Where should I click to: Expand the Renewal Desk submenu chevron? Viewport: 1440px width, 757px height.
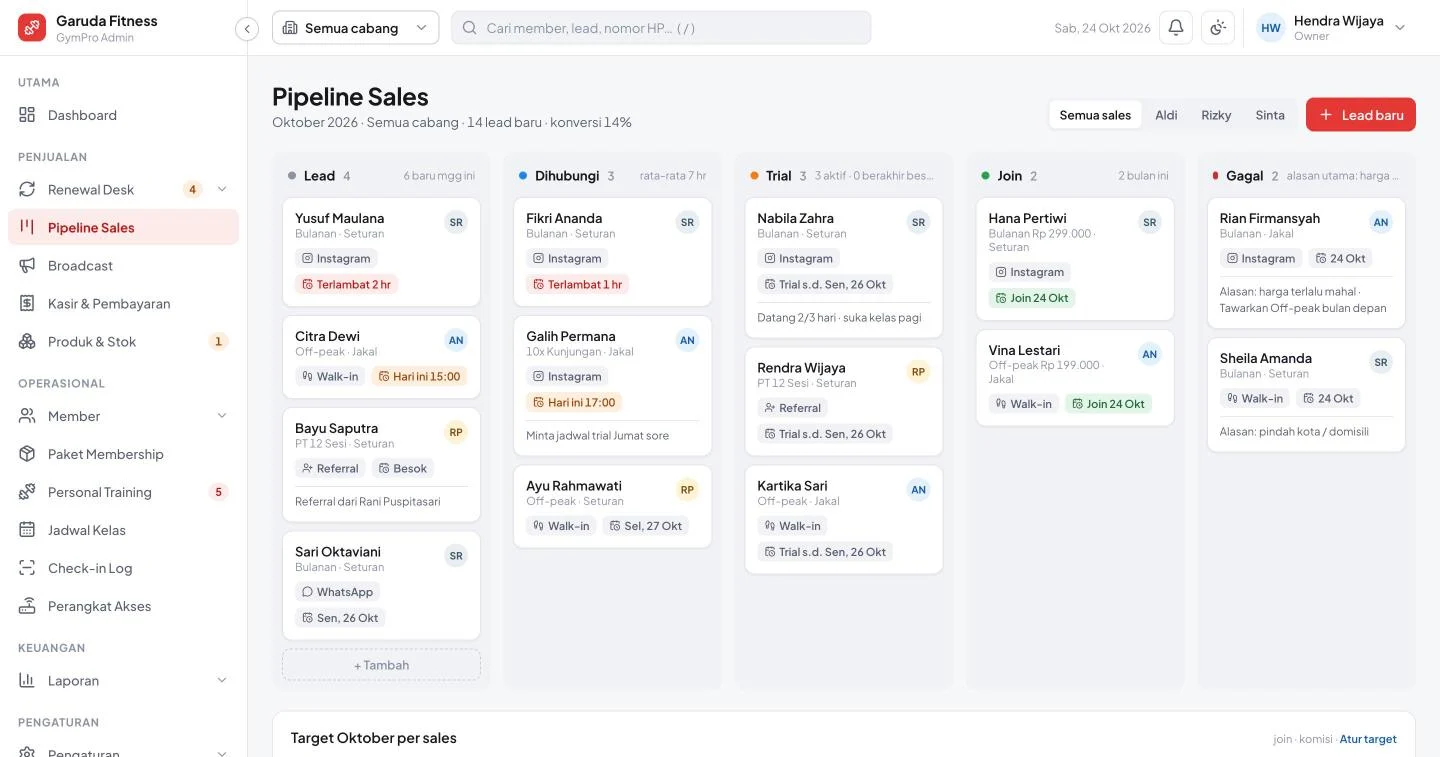coord(222,189)
